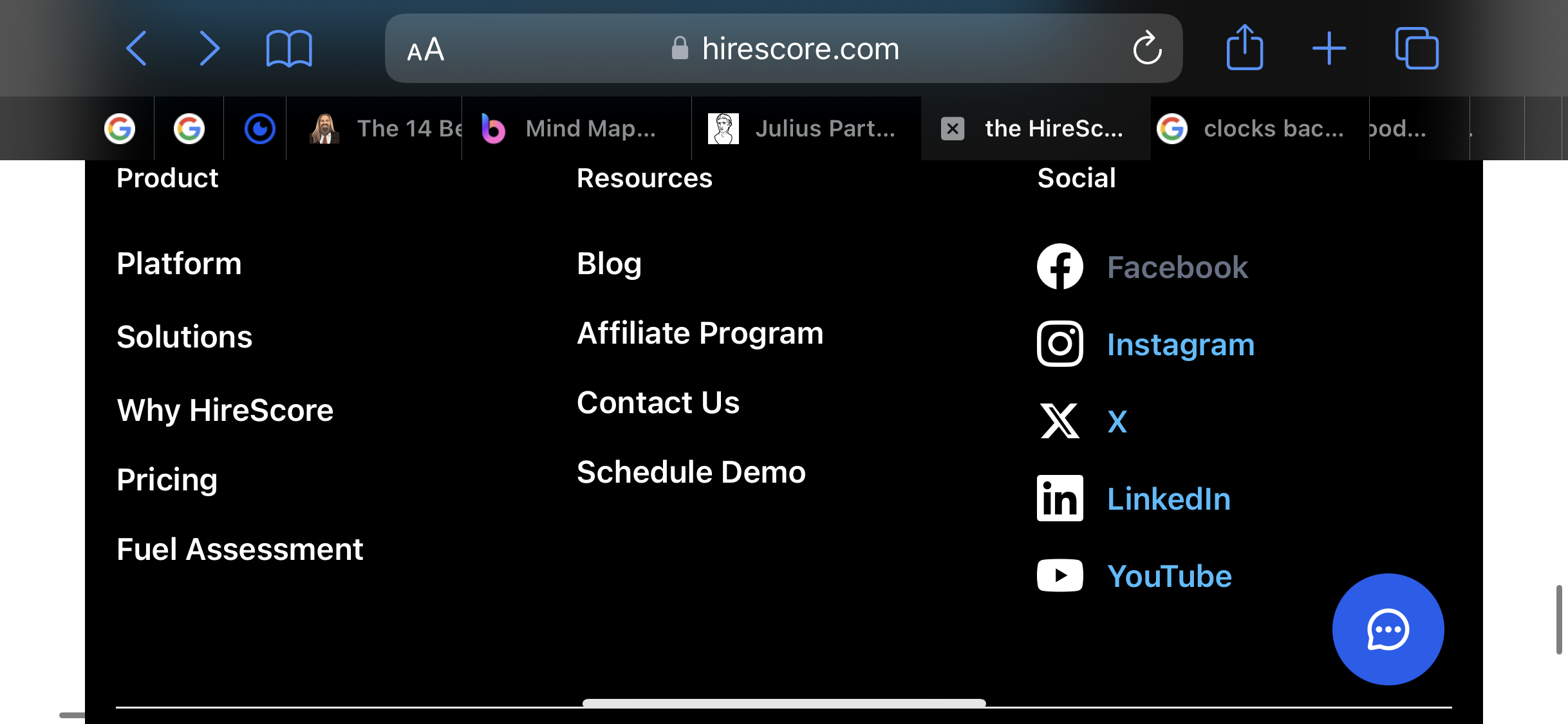The image size is (1568, 724).
Task: Reload the hirescore.com page
Action: [x=1147, y=48]
